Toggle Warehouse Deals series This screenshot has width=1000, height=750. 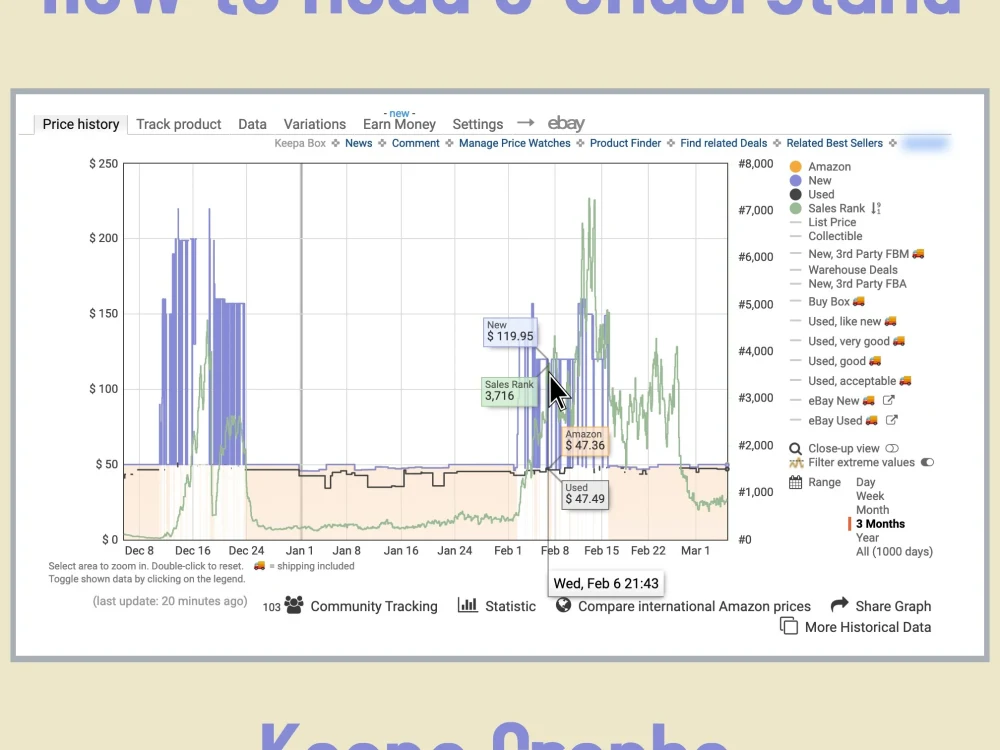[853, 270]
